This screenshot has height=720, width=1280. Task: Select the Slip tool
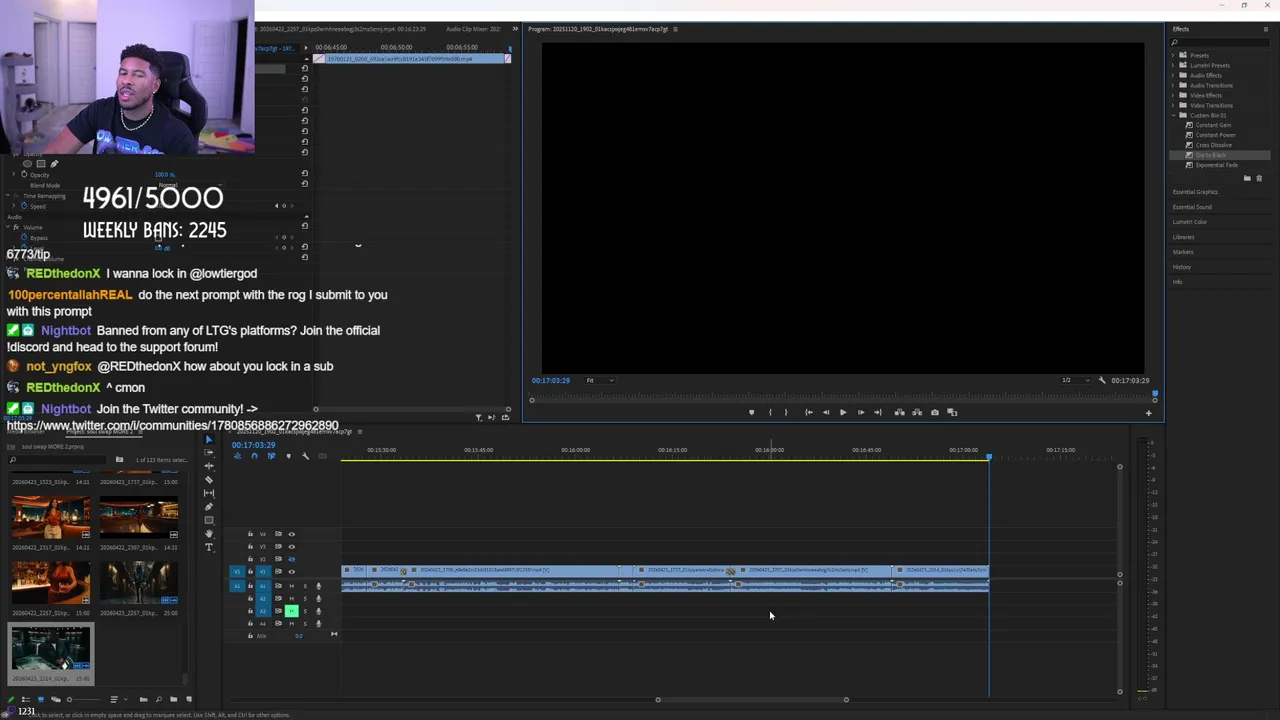click(209, 493)
